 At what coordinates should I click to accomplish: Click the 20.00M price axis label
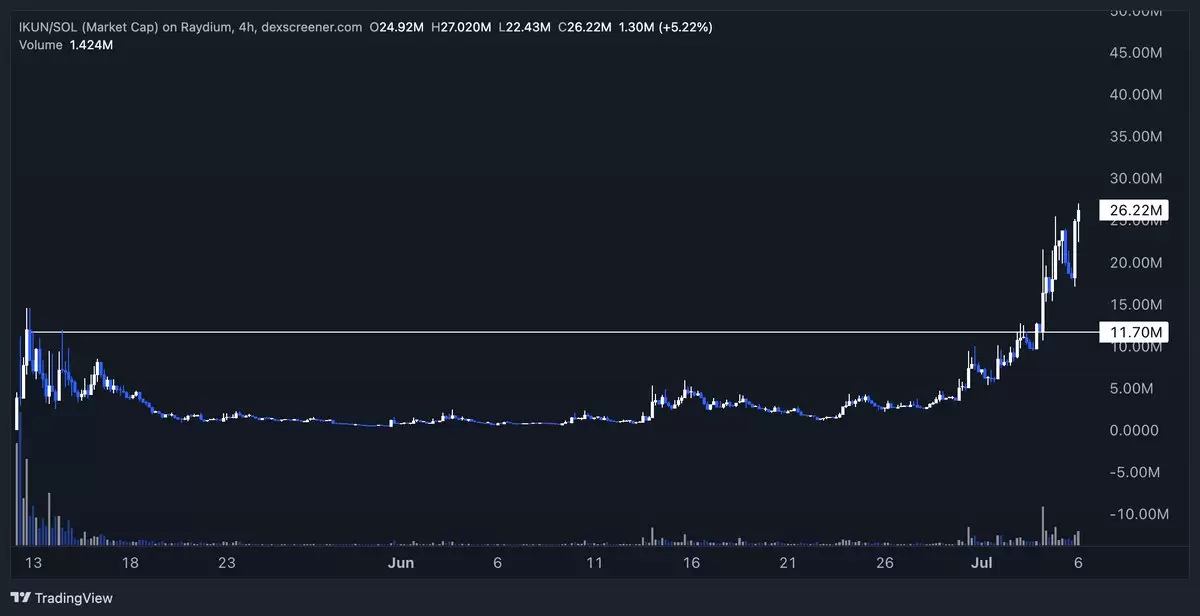point(1138,262)
